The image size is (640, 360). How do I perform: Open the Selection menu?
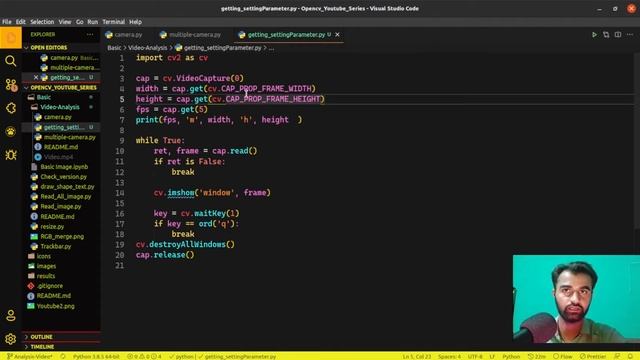42,22
